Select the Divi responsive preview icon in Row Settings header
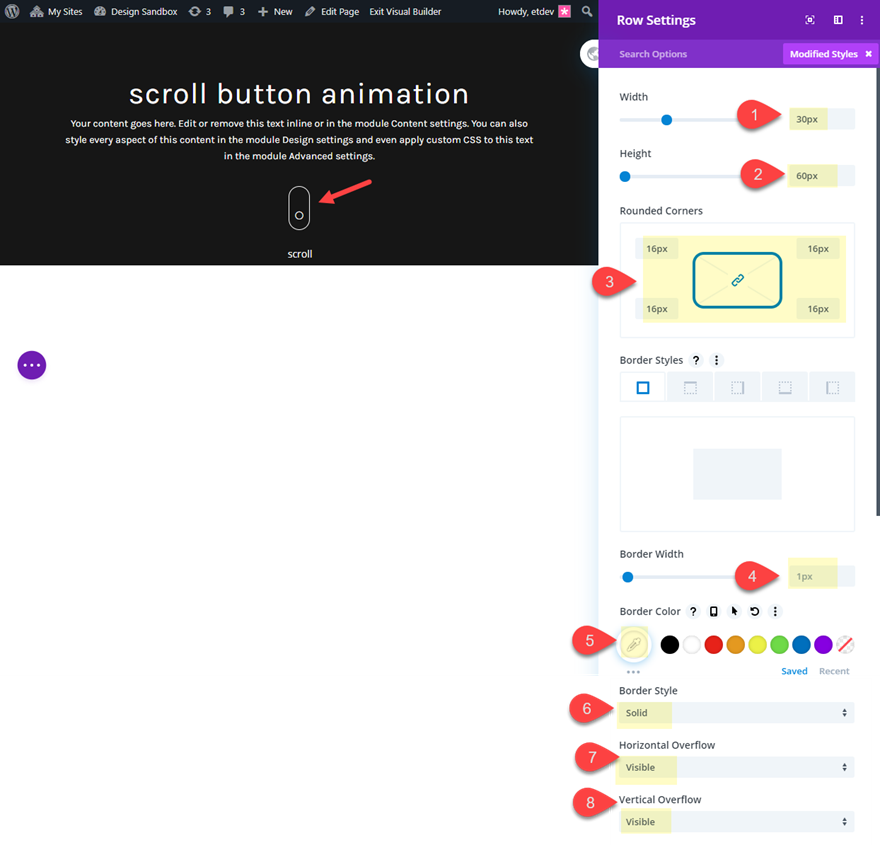The image size is (880, 845). (x=810, y=19)
